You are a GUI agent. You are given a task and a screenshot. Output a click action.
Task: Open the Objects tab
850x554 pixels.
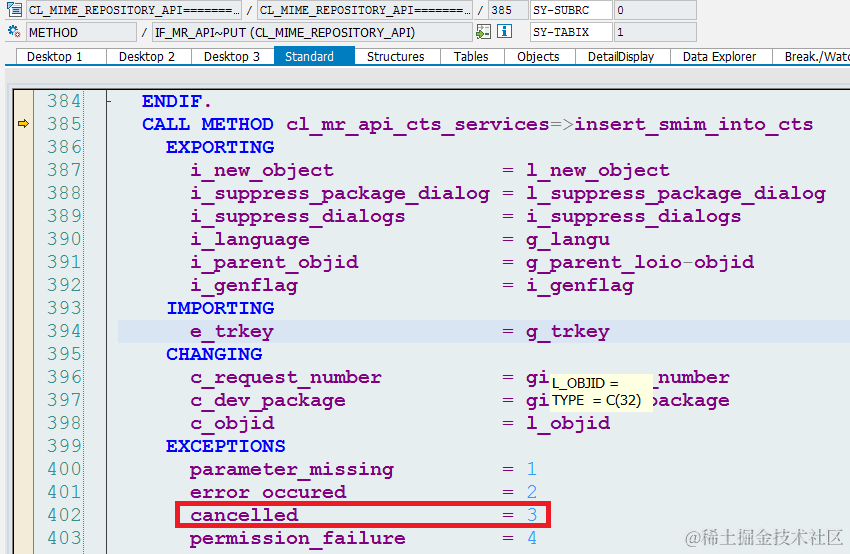click(x=538, y=56)
